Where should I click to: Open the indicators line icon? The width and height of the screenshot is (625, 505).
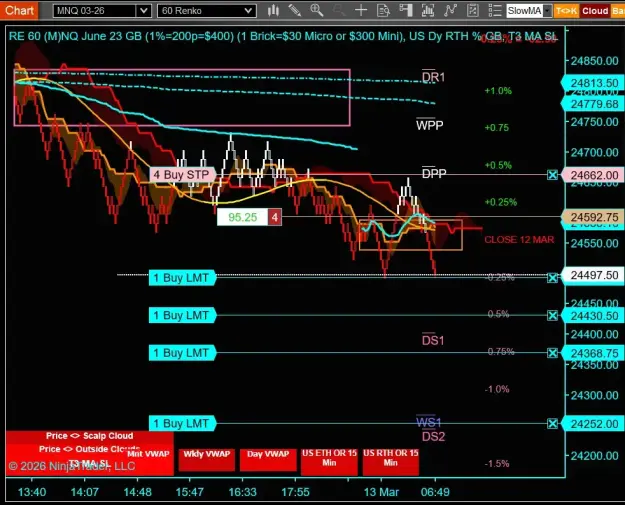click(450, 11)
